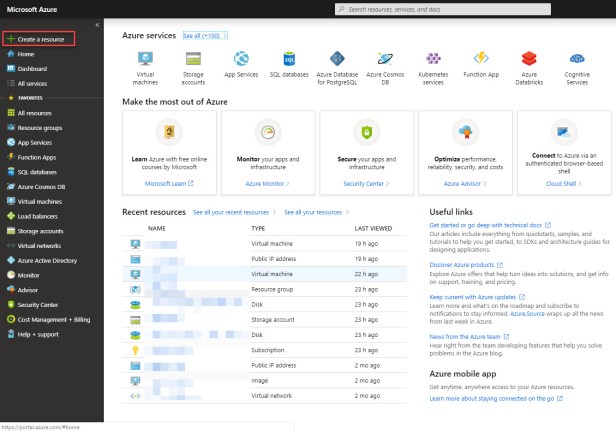Viewport: 616px width, 431px height.
Task: Open Azure Cosmos DB service icon
Action: coord(385,59)
